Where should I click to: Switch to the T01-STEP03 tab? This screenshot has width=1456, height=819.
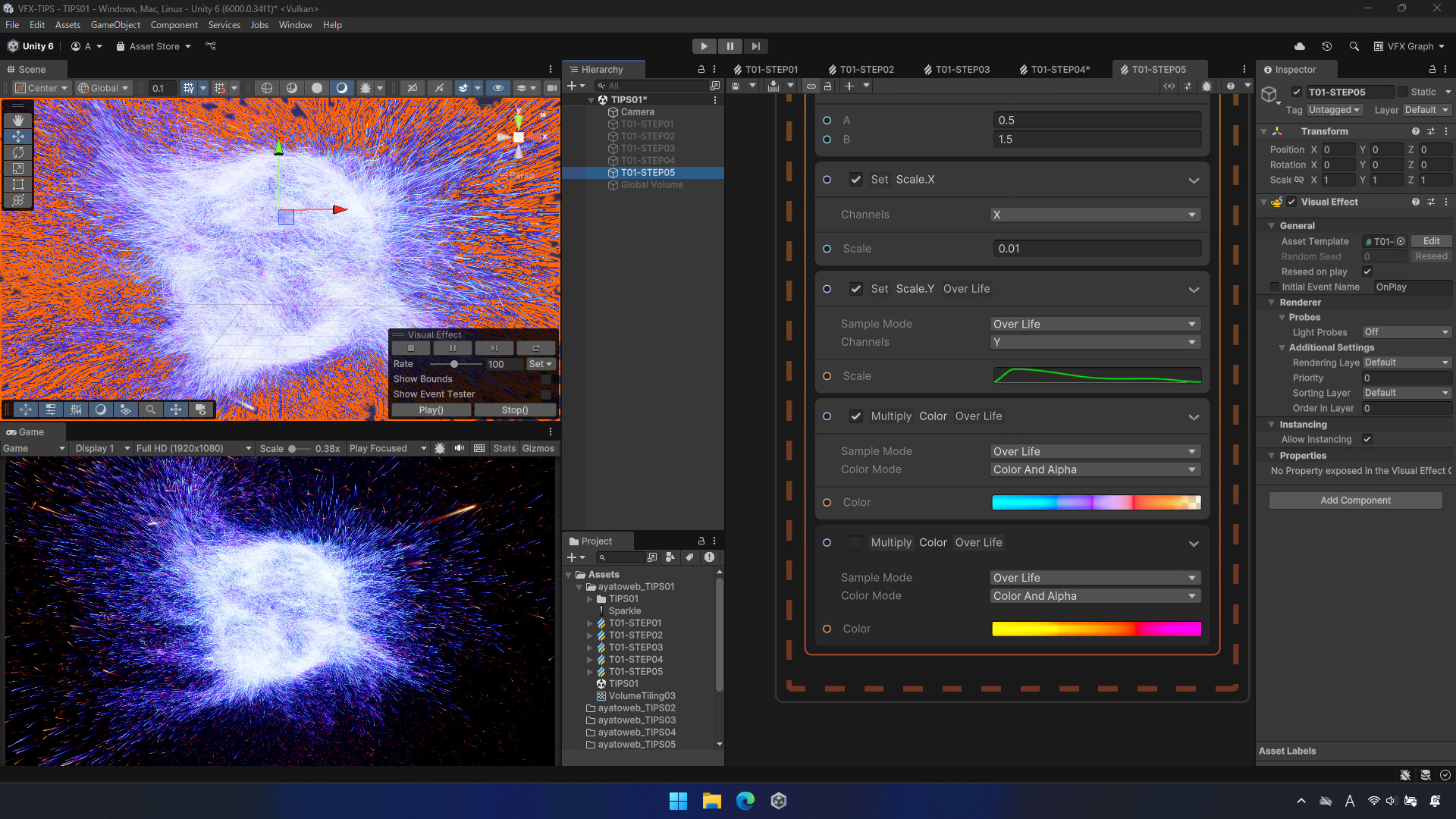click(962, 69)
